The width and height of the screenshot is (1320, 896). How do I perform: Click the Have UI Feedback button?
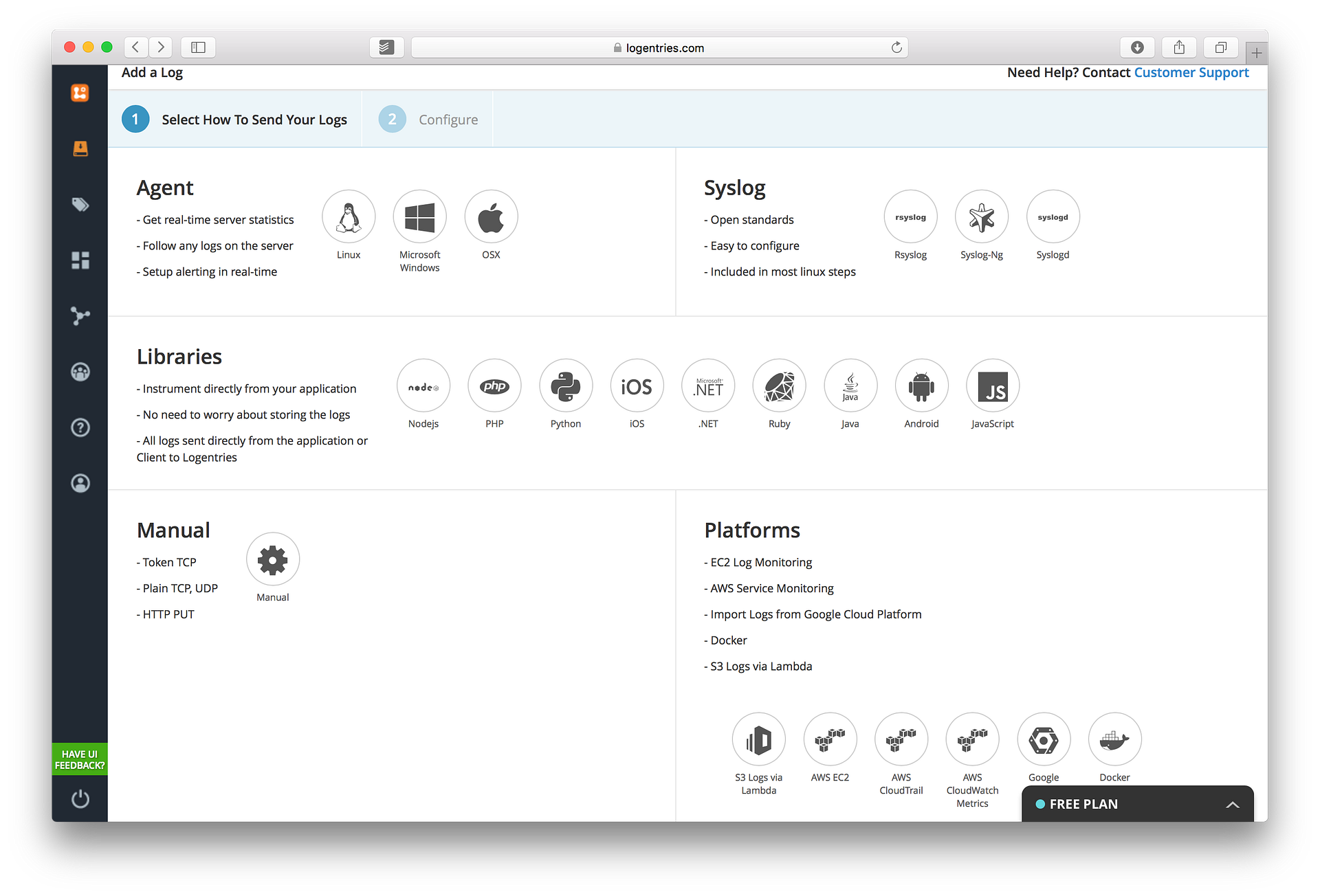(x=80, y=759)
